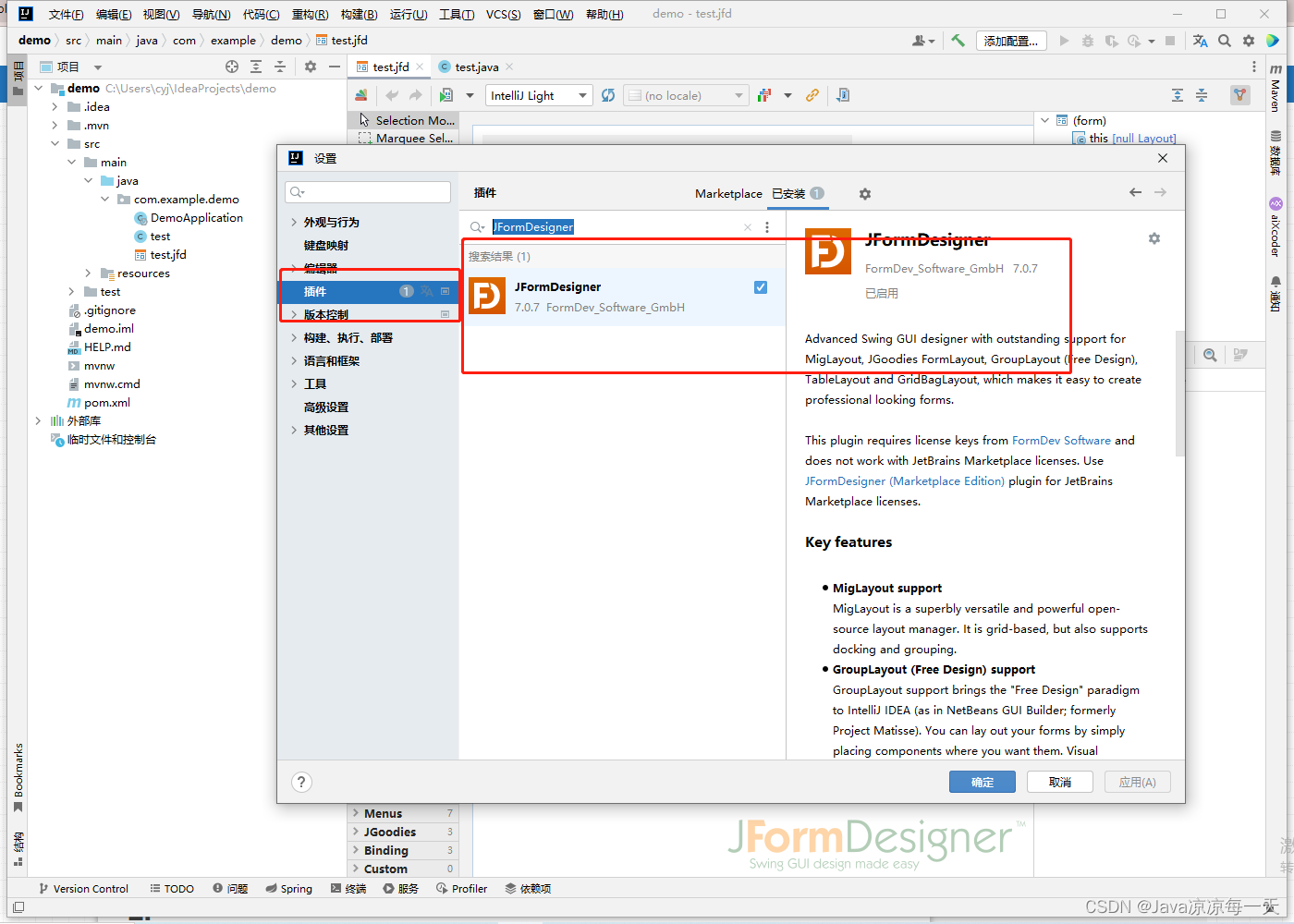Select the Keymap settings item
The width and height of the screenshot is (1294, 924).
[x=326, y=246]
